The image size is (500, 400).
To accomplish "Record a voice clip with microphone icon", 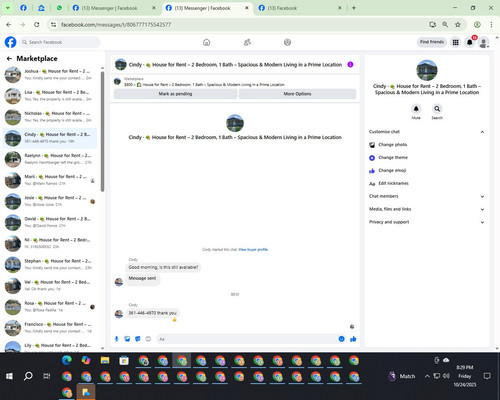I will 116,339.
